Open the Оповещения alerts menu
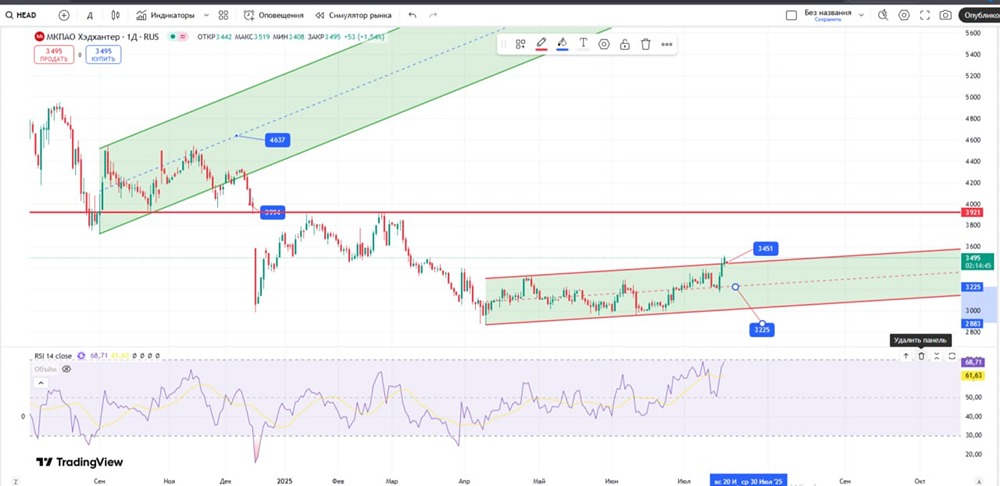 pyautogui.click(x=275, y=15)
